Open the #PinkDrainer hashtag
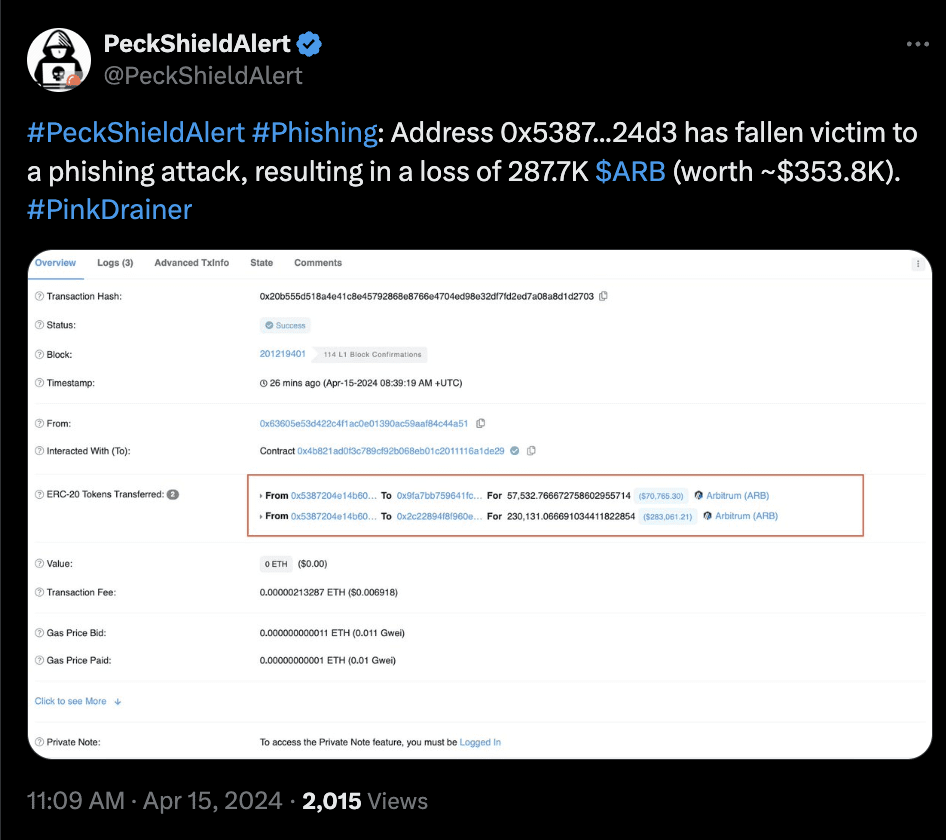The image size is (946, 840). click(x=108, y=209)
